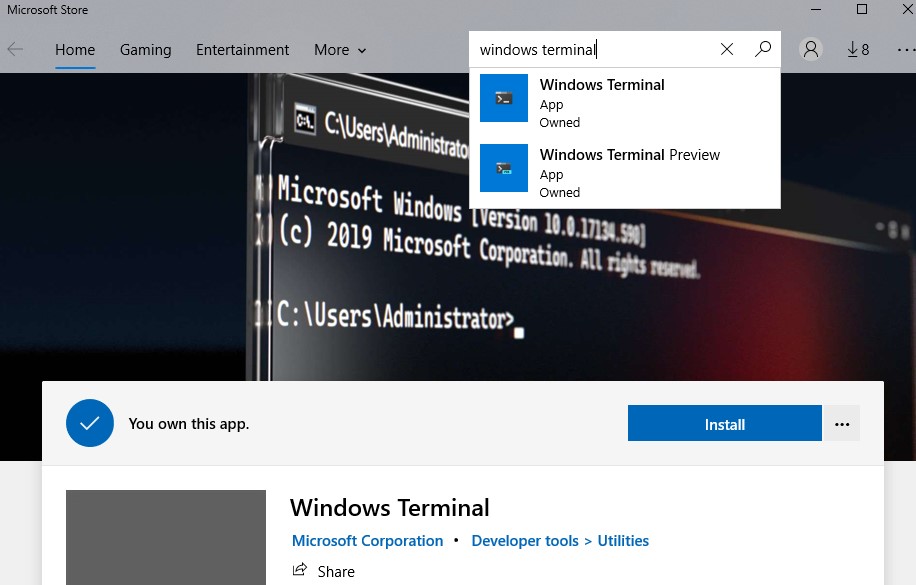Image resolution: width=916 pixels, height=585 pixels.
Task: Clear the search box with the X icon
Action: click(x=727, y=49)
